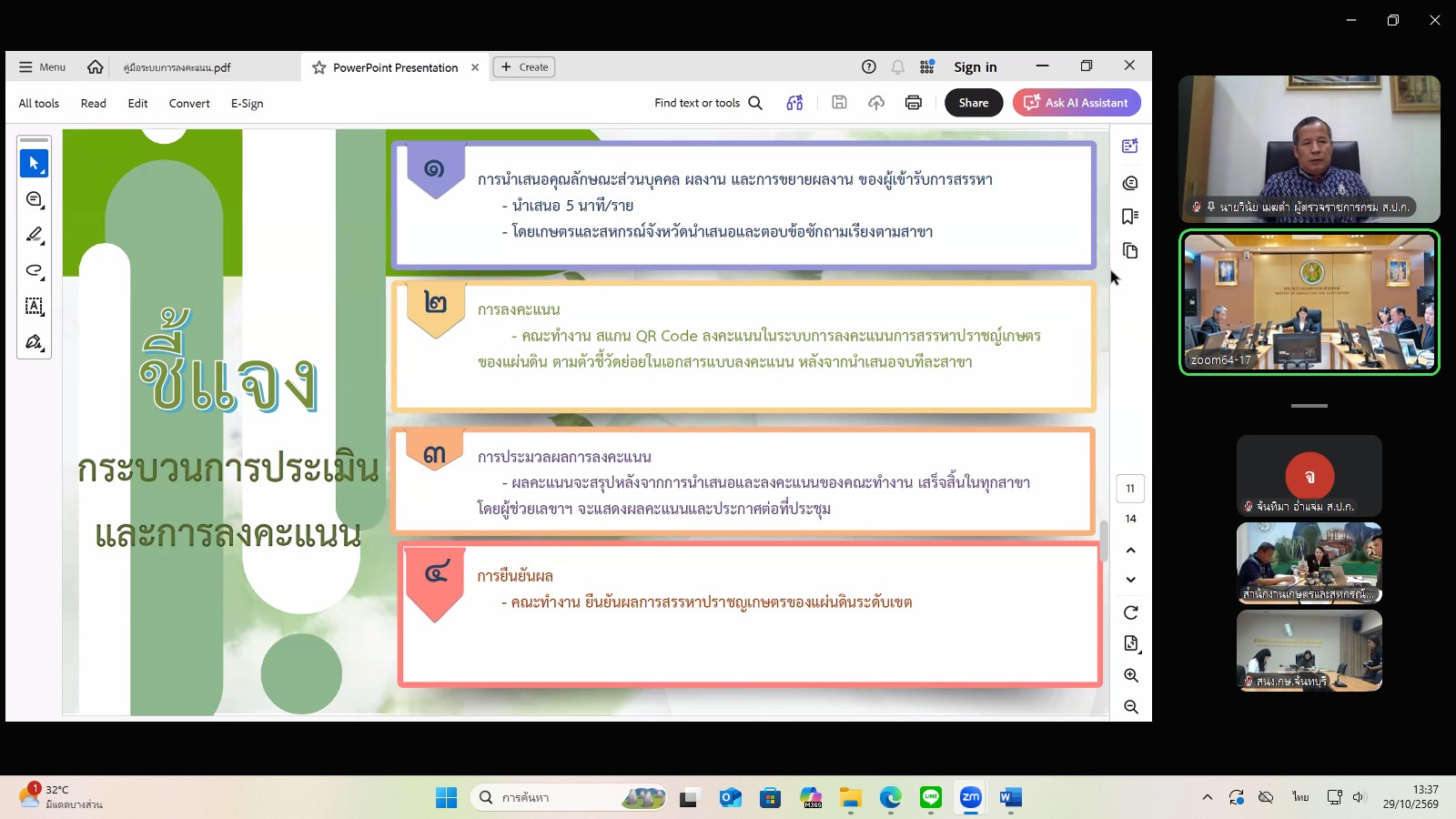Viewport: 1456px width, 819px height.
Task: Open File Explorer from the taskbar
Action: click(x=851, y=798)
